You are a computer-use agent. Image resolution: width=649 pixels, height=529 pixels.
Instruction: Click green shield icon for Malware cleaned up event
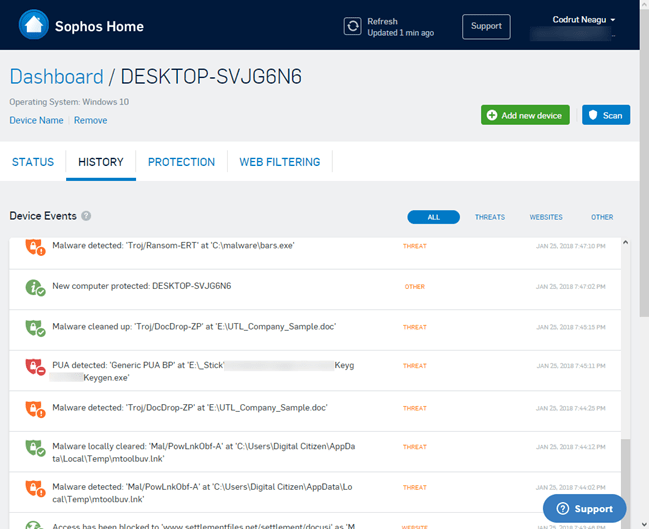click(x=35, y=327)
